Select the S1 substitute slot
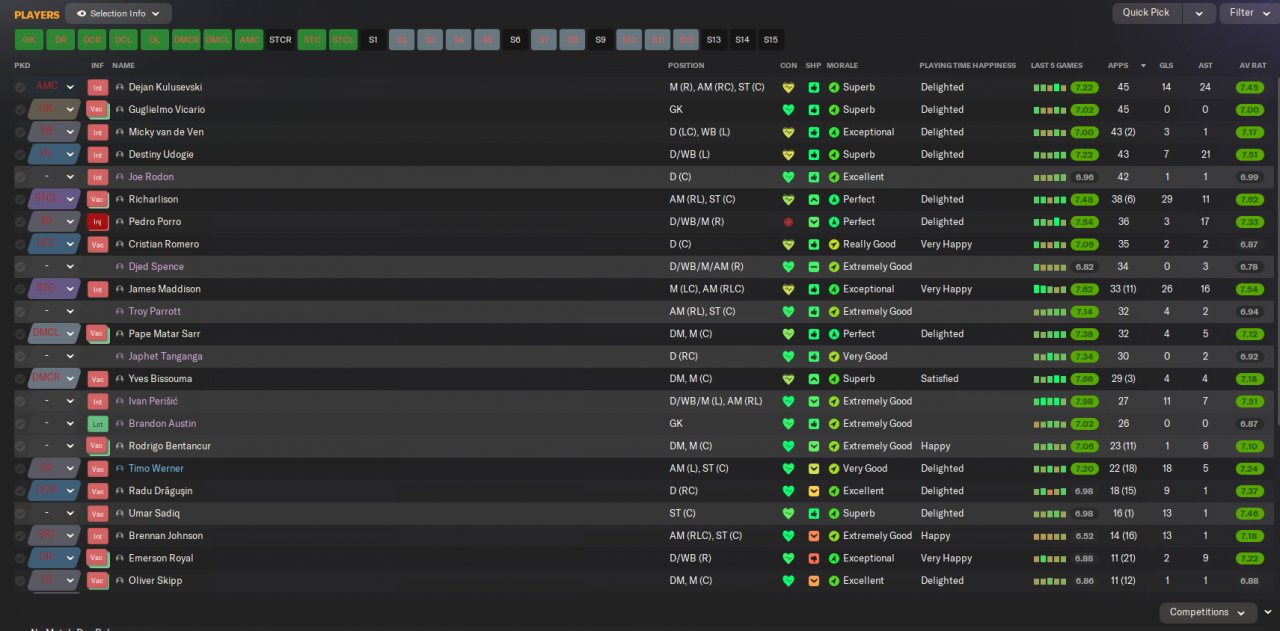This screenshot has height=631, width=1280. (373, 40)
